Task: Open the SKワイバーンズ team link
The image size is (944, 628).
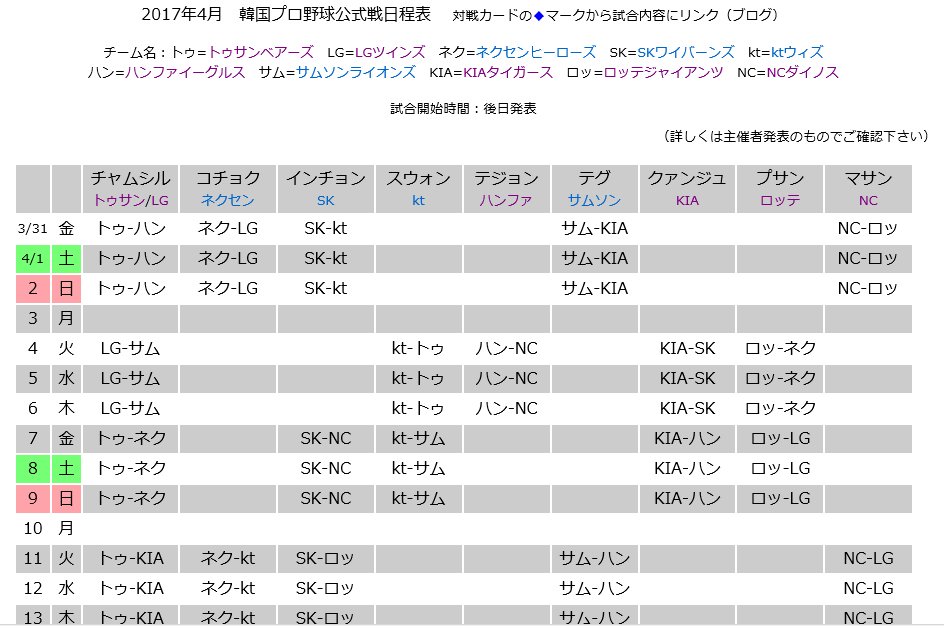Action: click(686, 52)
